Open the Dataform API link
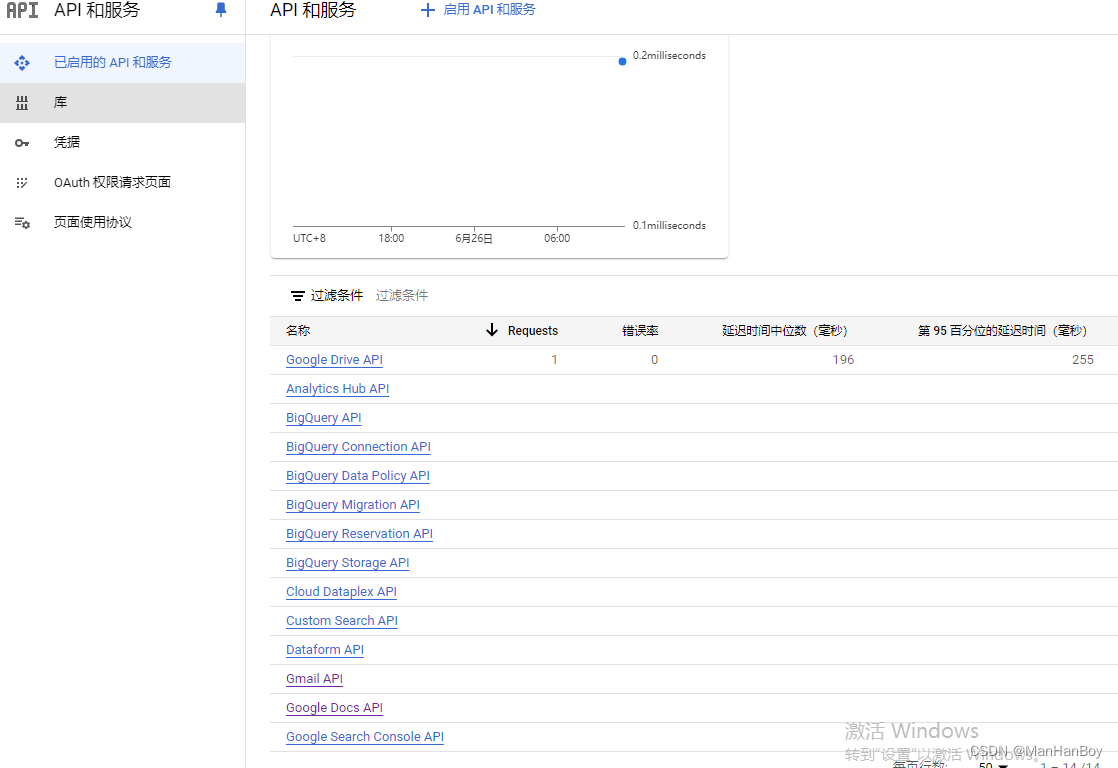Image resolution: width=1118 pixels, height=768 pixels. [324, 650]
